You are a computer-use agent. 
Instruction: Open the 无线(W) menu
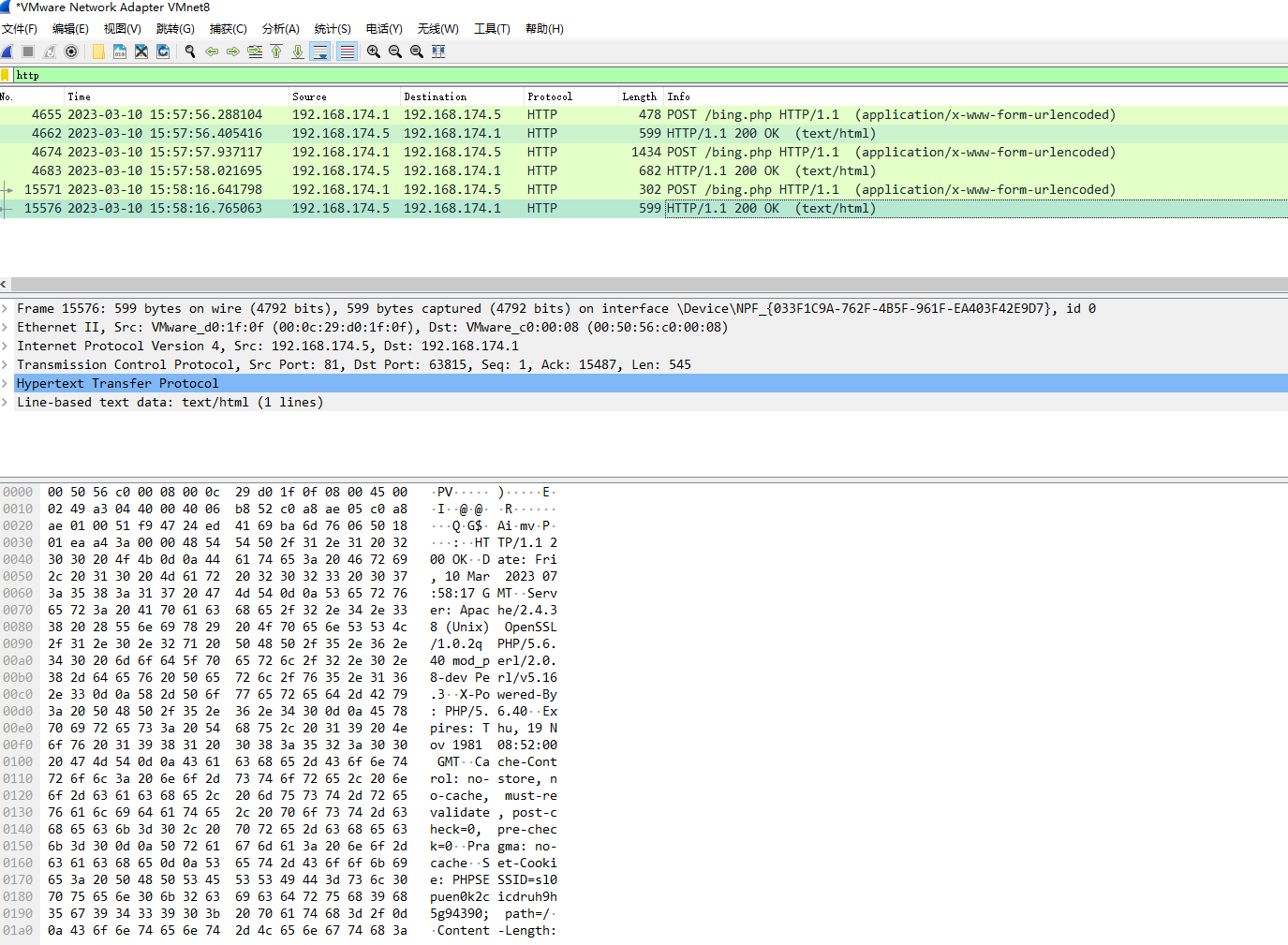click(x=438, y=29)
